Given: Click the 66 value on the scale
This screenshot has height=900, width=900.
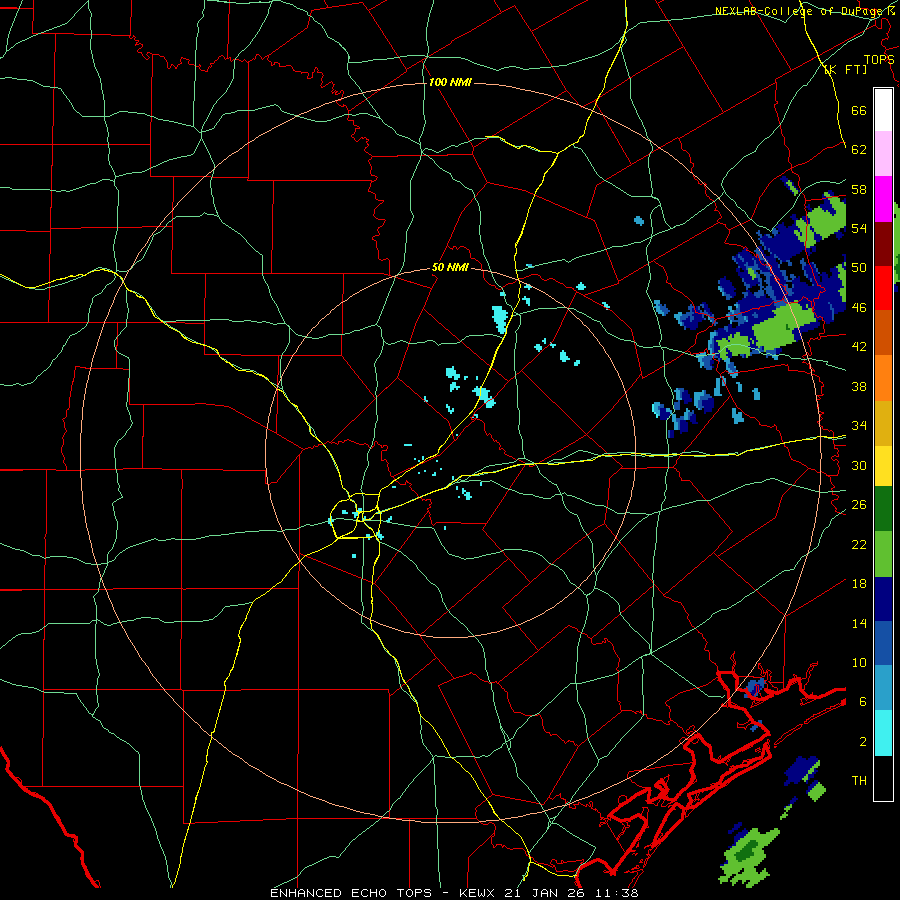Looking at the screenshot, I should point(859,110).
